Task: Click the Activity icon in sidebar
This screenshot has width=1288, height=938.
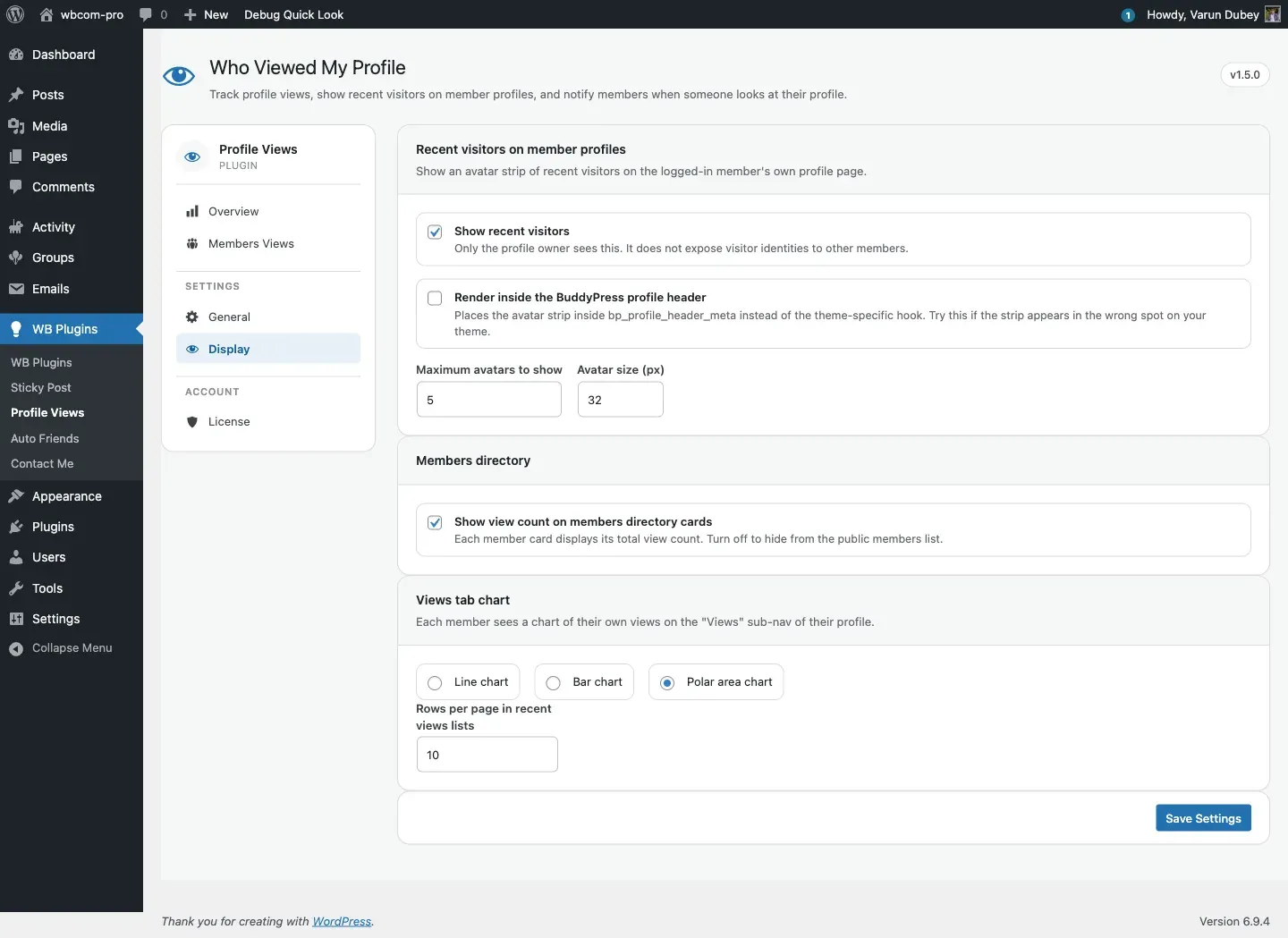Action: click(16, 227)
